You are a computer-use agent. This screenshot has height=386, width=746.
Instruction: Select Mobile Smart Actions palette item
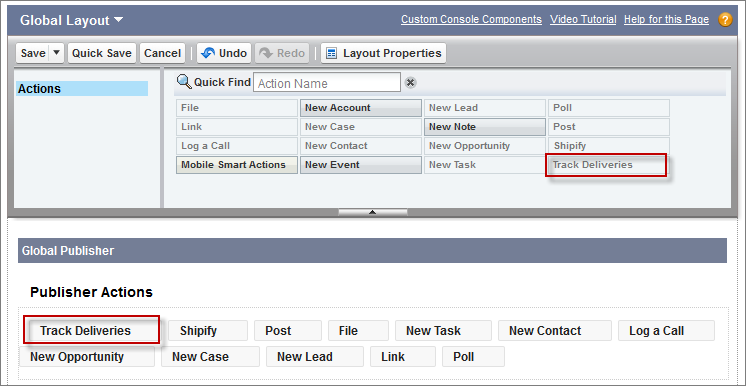237,165
